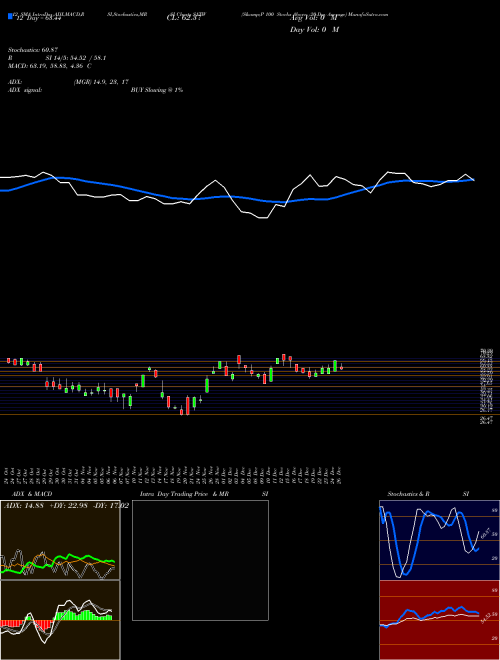Select the '12 Day = 63.44' SMA label
Screen dimensions: 500x660
[x=37, y=19]
